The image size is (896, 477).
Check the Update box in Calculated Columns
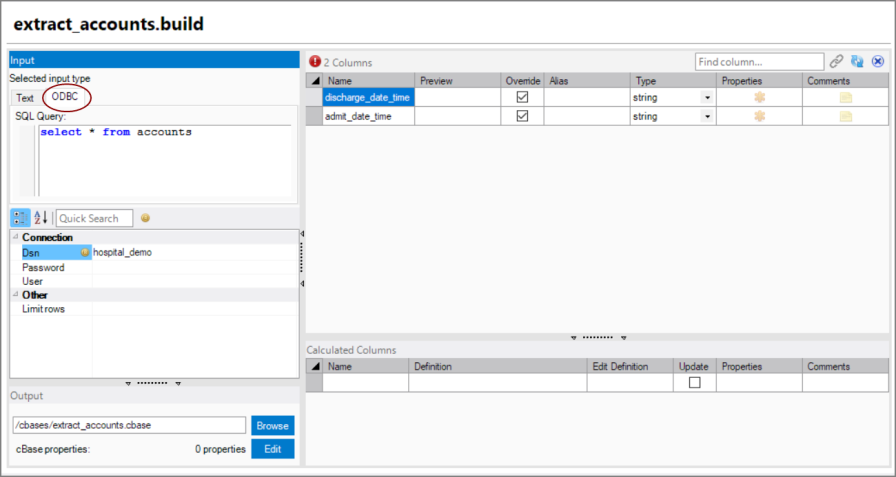point(694,383)
